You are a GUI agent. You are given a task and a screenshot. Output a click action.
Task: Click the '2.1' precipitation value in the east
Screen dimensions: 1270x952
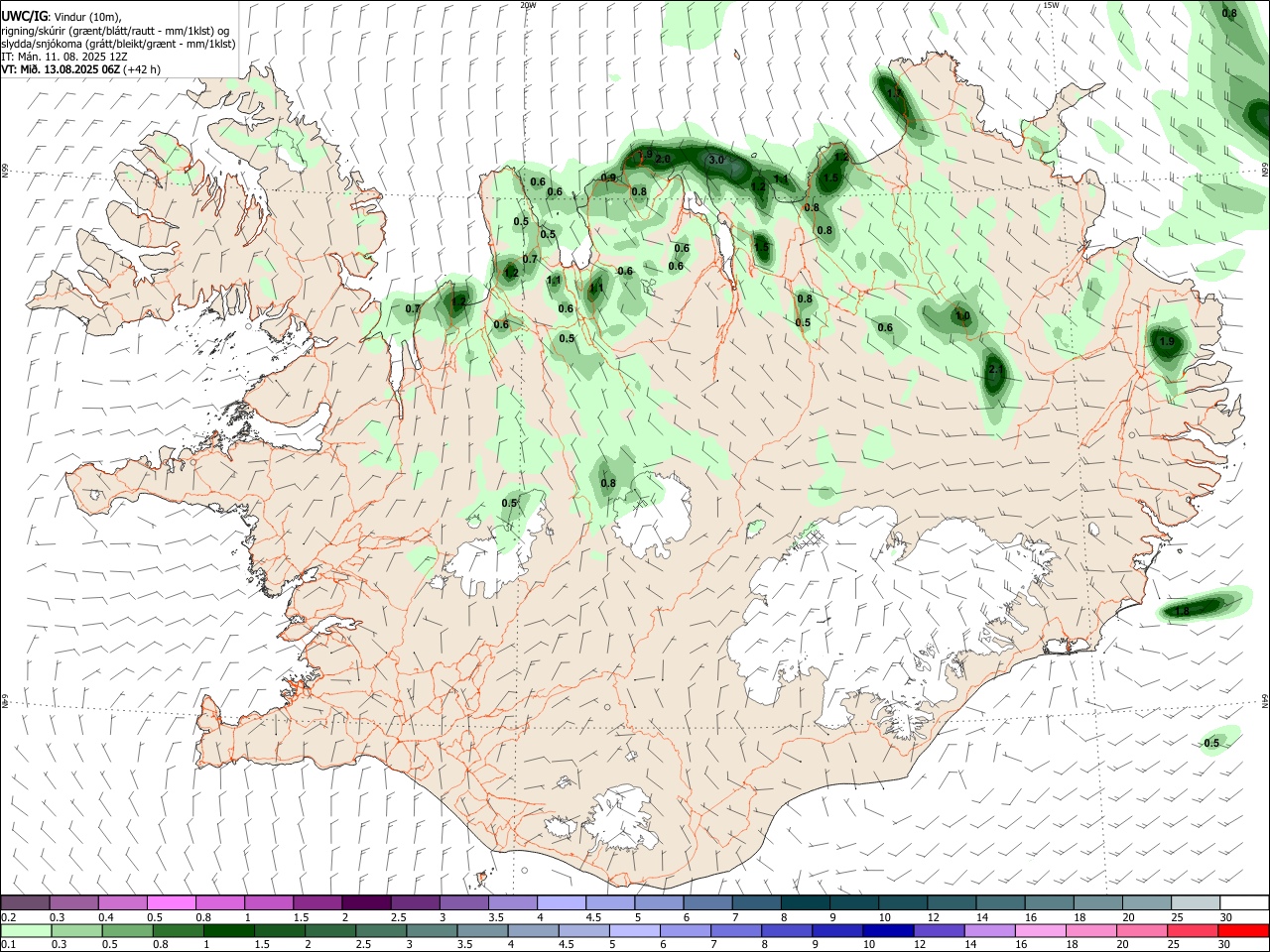996,370
